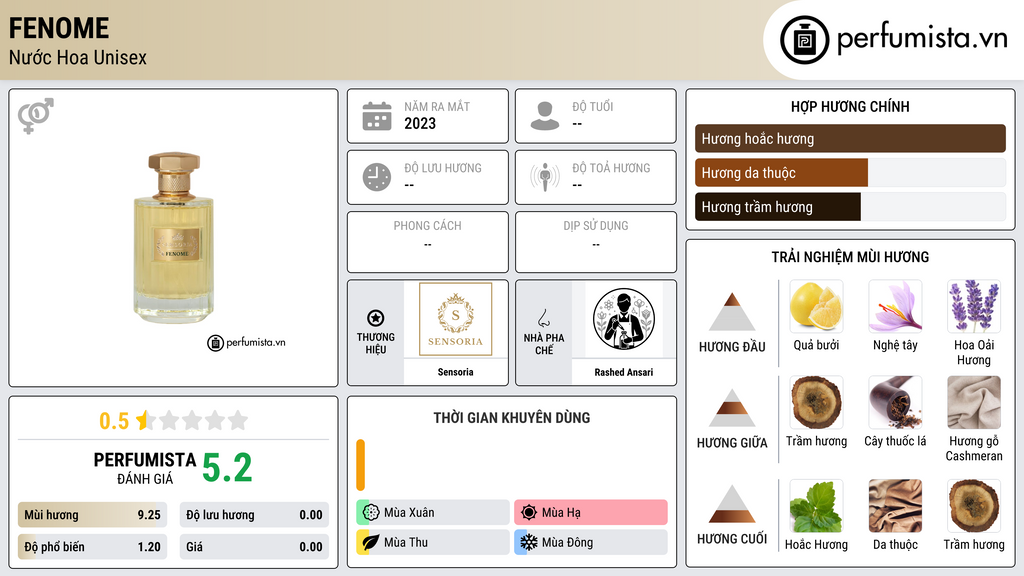Viewport: 1024px width, 576px height.
Task: Click the FENOME title text
Action: 59,28
